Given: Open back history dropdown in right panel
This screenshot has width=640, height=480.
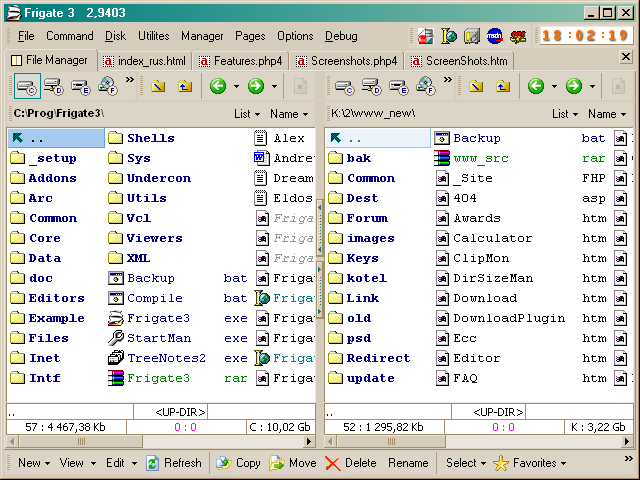Looking at the screenshot, I should [554, 86].
